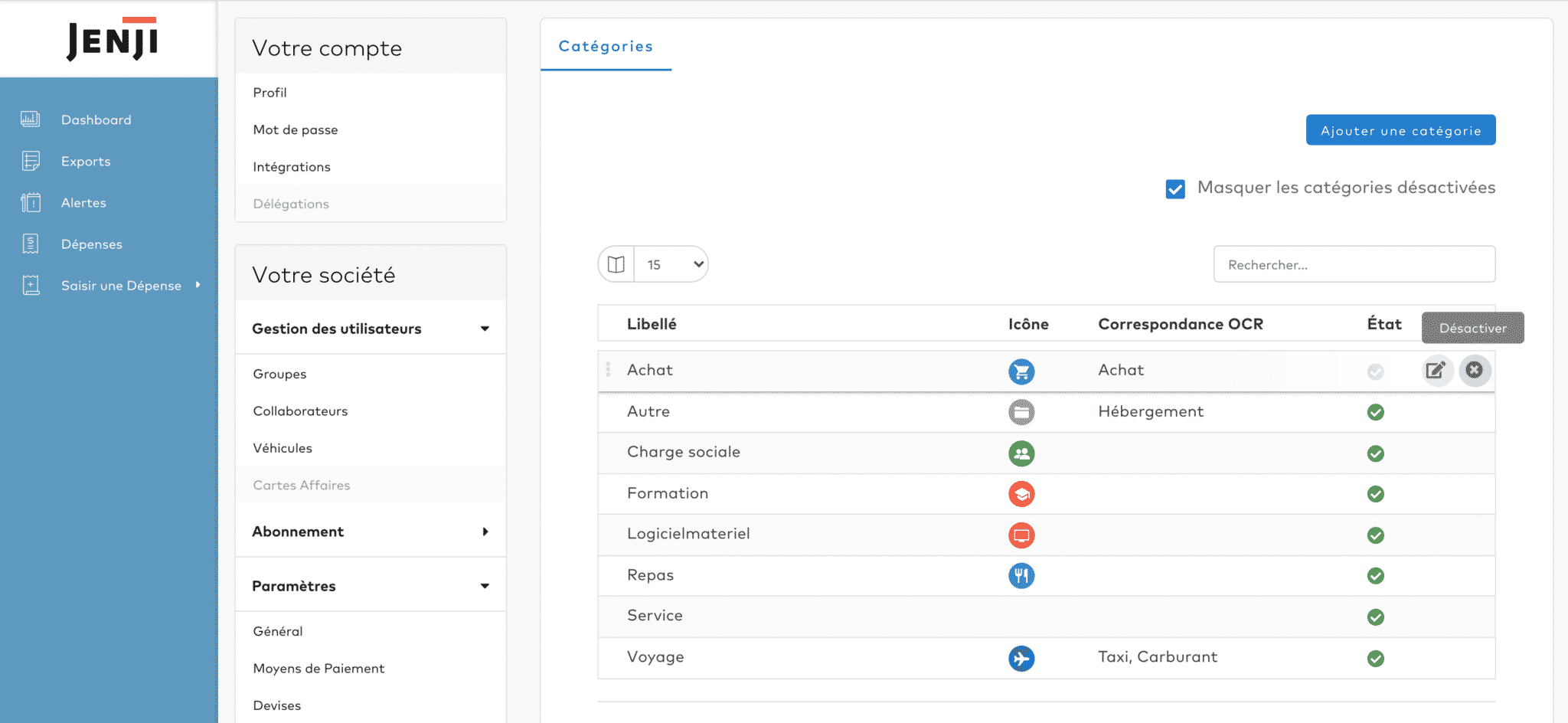Select the Service row label
1568x723 pixels.
(x=655, y=616)
